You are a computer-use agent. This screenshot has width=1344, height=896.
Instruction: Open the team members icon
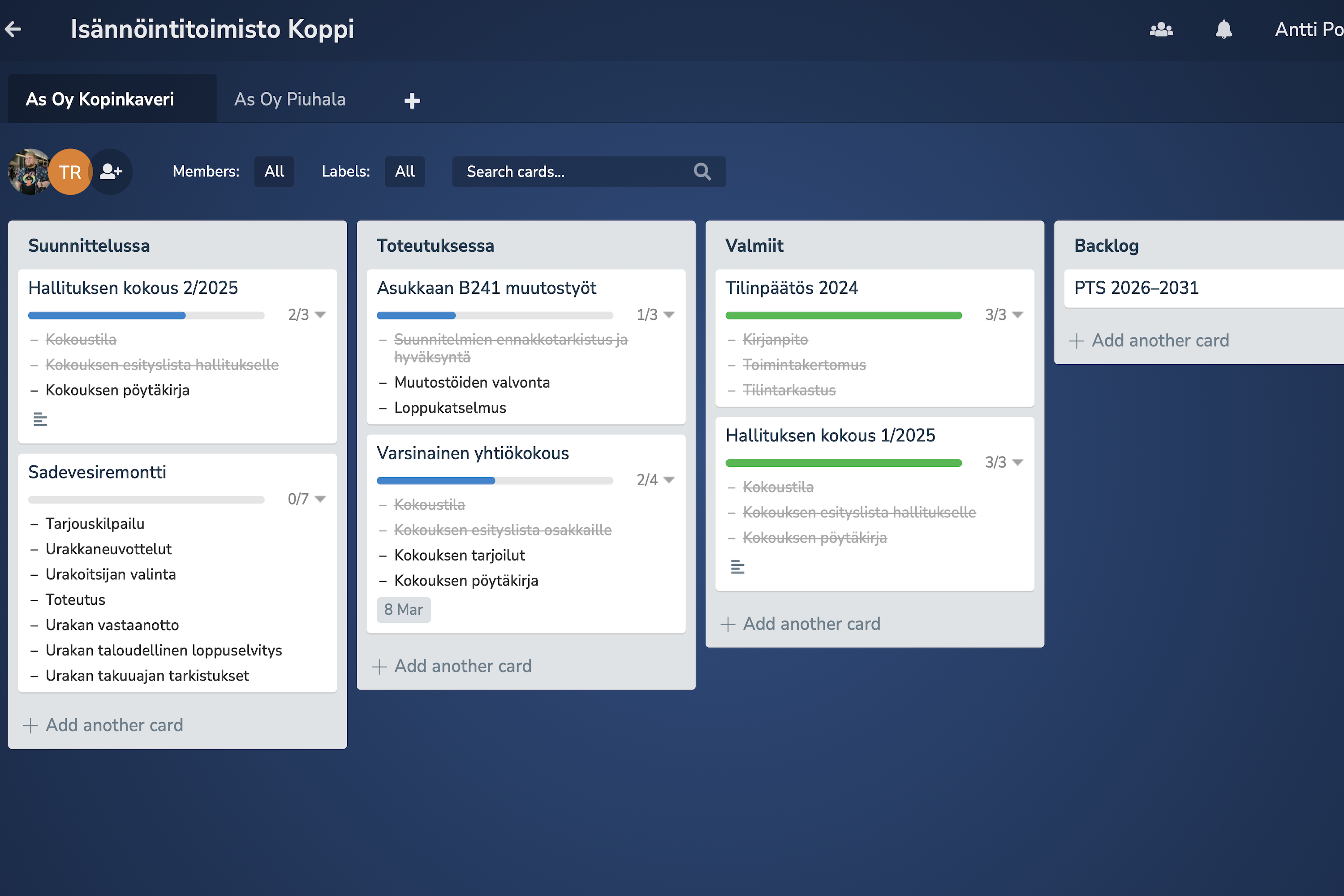(x=1161, y=29)
